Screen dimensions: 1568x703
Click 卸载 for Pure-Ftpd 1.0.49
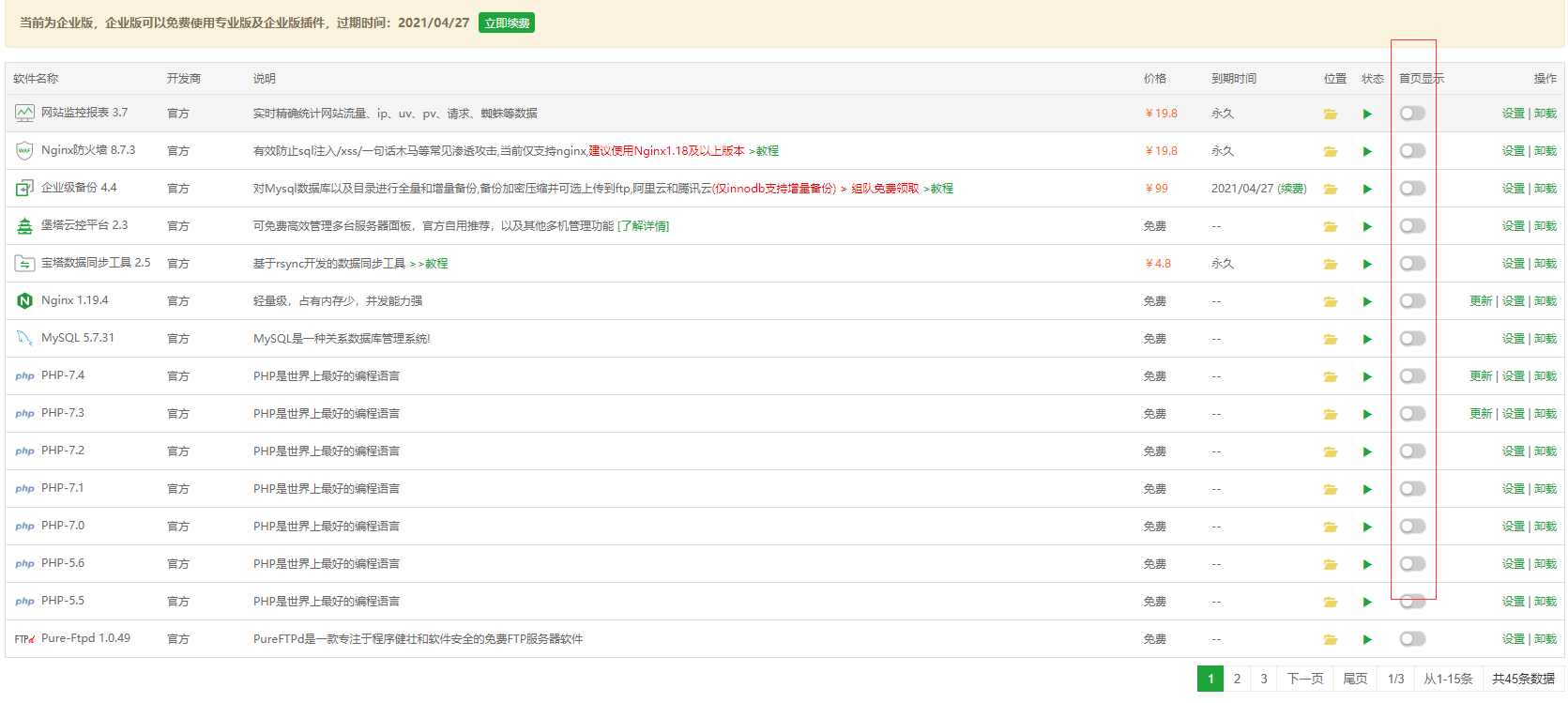[1545, 639]
